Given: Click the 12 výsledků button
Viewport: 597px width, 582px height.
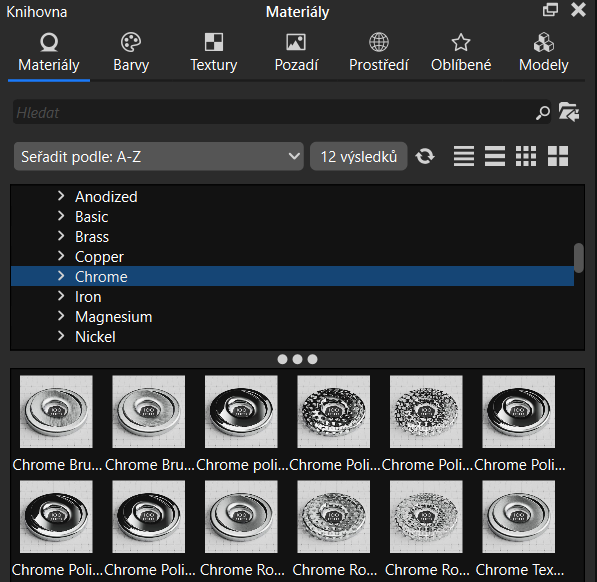Looking at the screenshot, I should pyautogui.click(x=359, y=156).
